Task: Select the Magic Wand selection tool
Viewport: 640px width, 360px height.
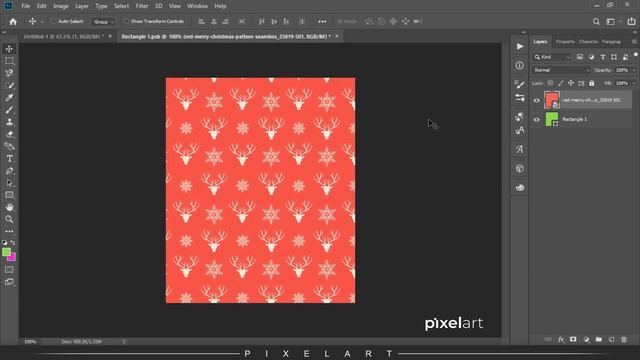Action: tap(9, 85)
